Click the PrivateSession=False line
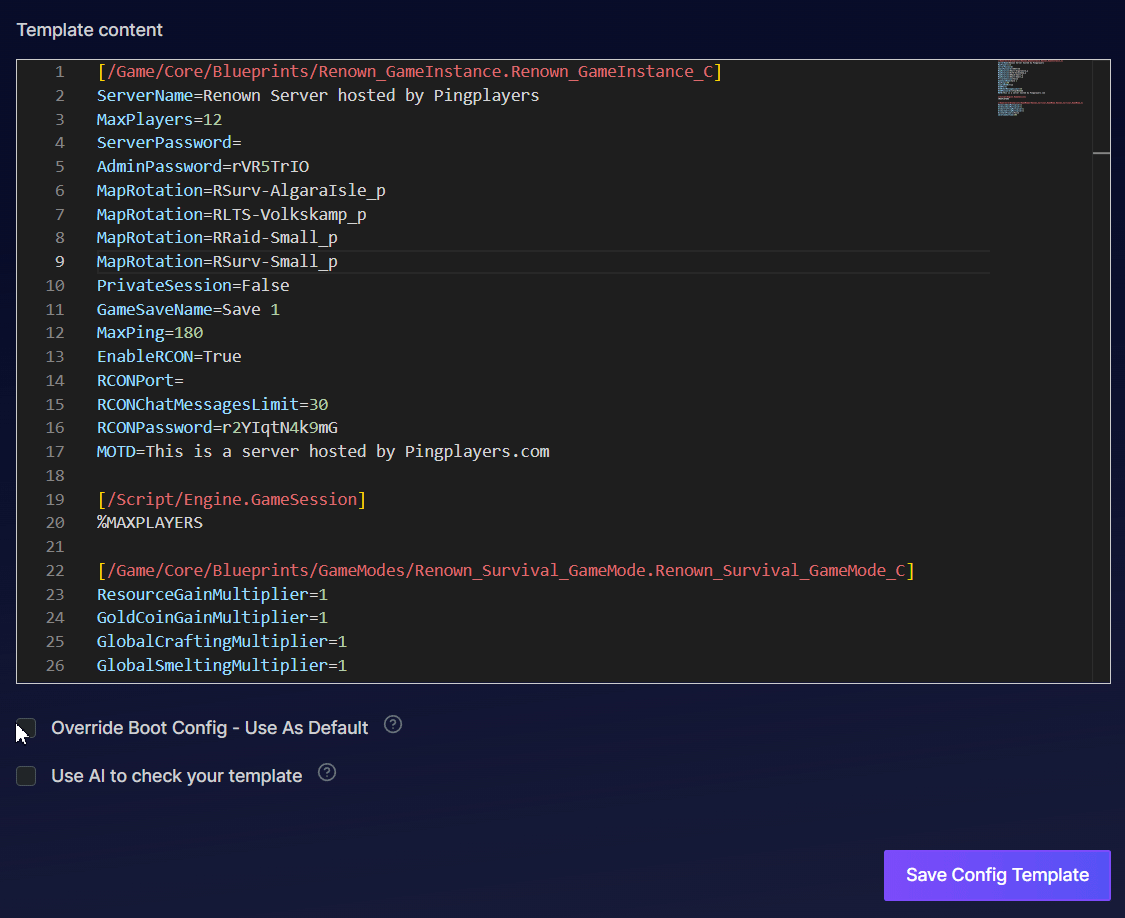This screenshot has height=918, width=1125. [x=192, y=286]
